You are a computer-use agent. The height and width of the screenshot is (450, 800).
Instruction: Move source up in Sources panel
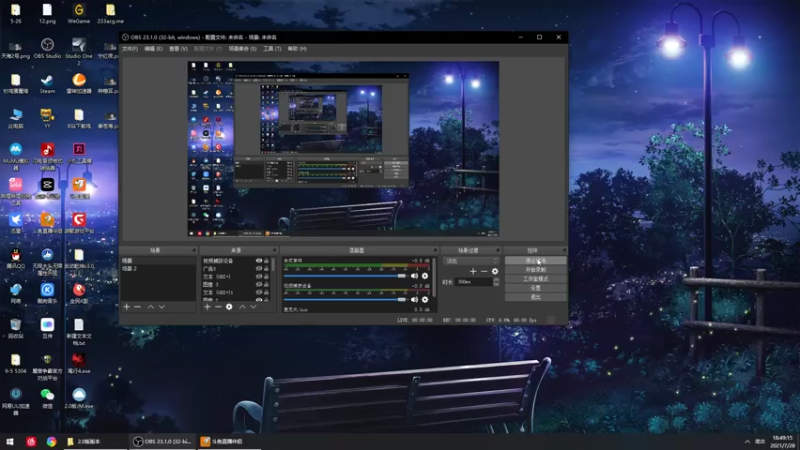click(x=242, y=307)
